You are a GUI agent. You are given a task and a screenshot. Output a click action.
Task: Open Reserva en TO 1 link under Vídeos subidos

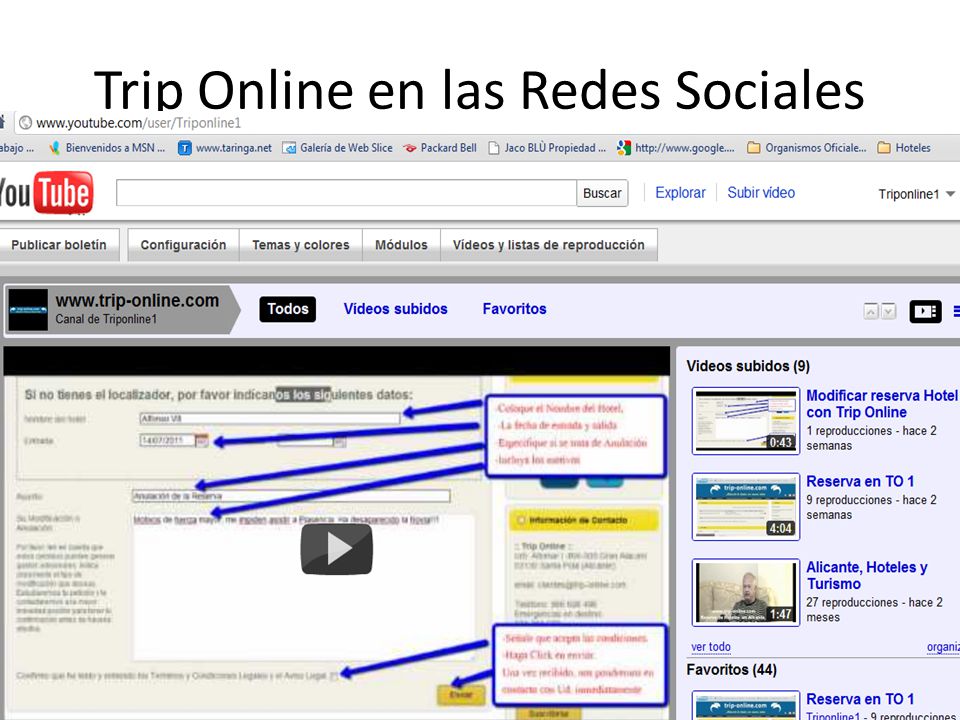click(x=860, y=481)
